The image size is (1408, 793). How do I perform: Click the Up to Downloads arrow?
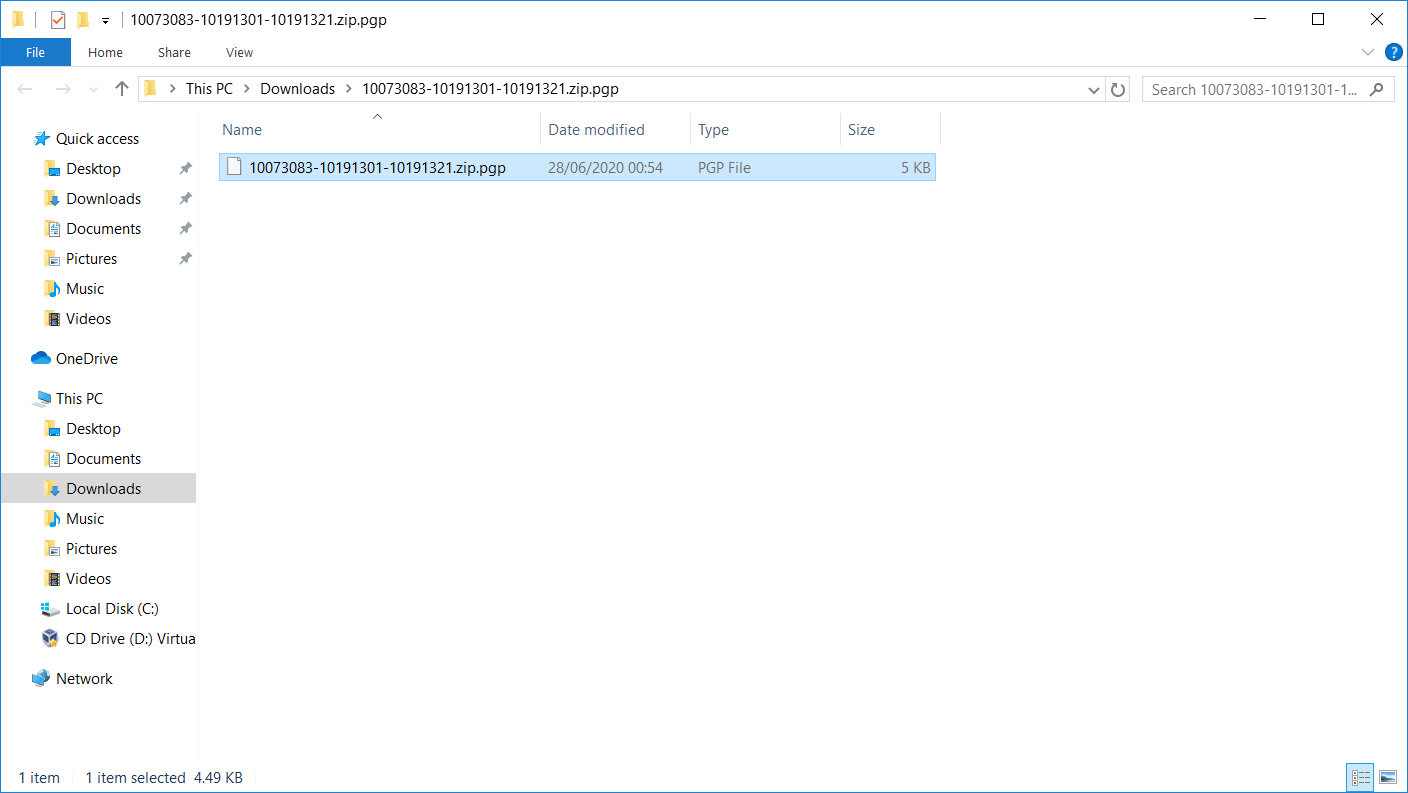tap(122, 89)
